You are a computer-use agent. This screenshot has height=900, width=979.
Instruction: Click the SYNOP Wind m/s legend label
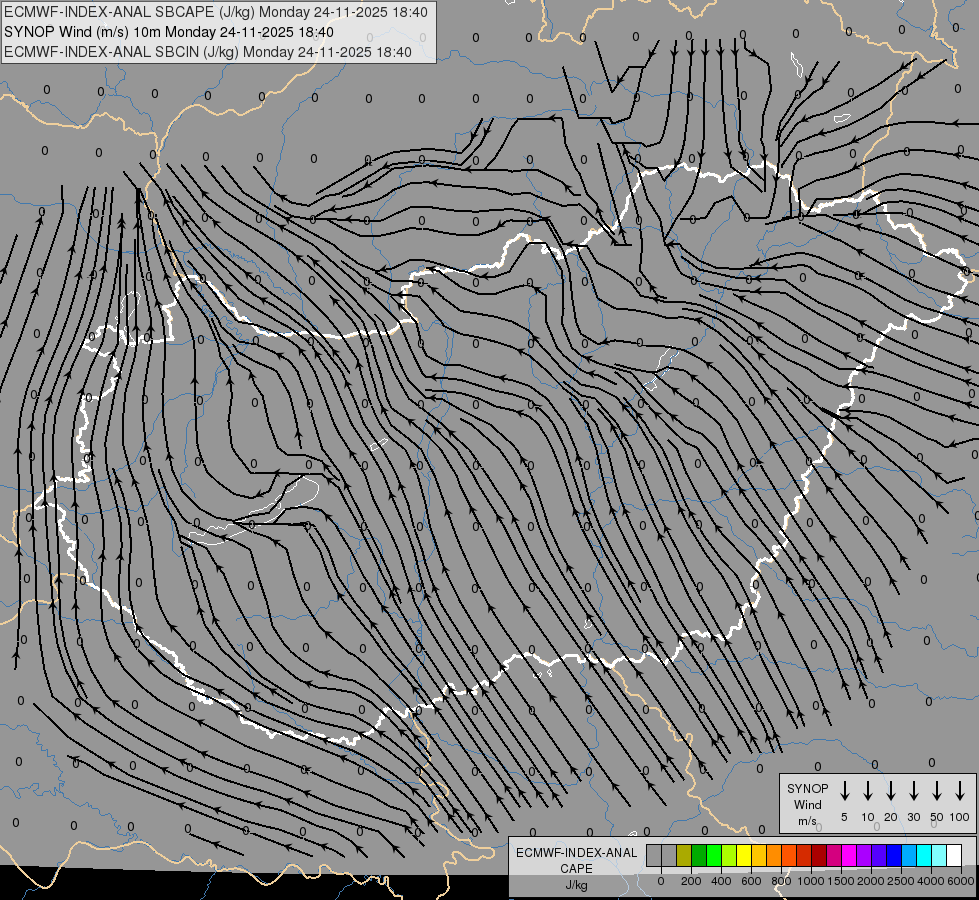[x=807, y=804]
